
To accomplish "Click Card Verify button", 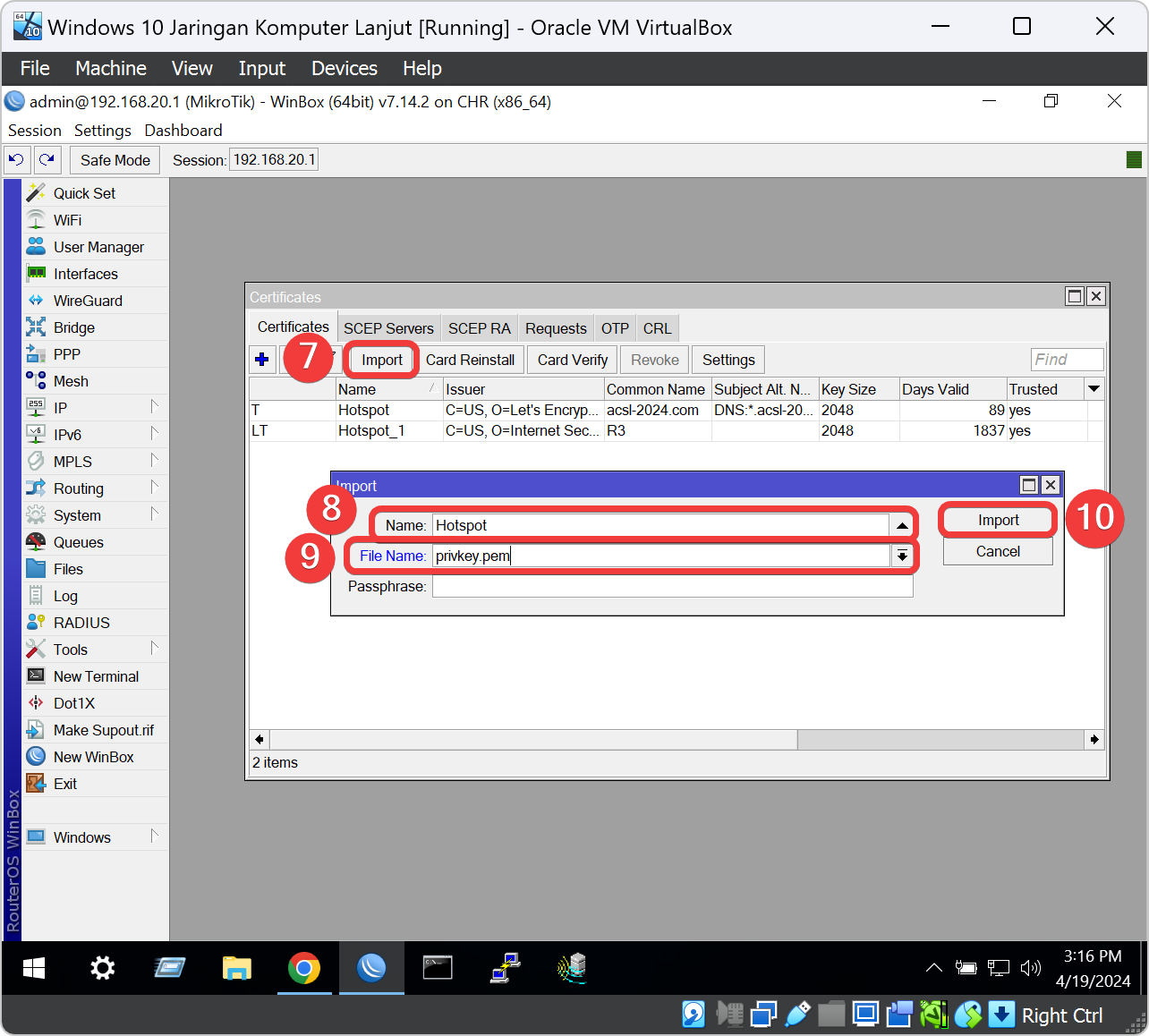I will coord(573,360).
